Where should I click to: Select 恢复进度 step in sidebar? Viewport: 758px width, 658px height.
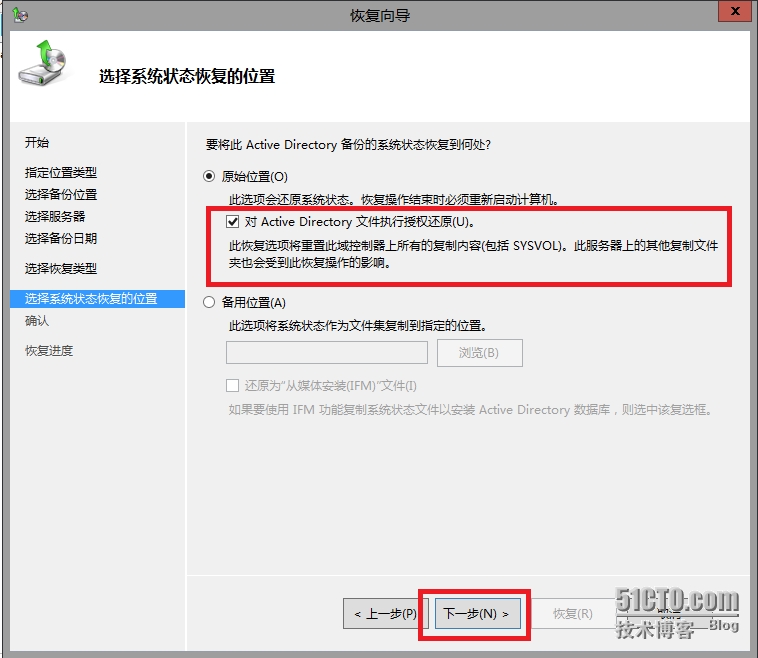[49, 351]
